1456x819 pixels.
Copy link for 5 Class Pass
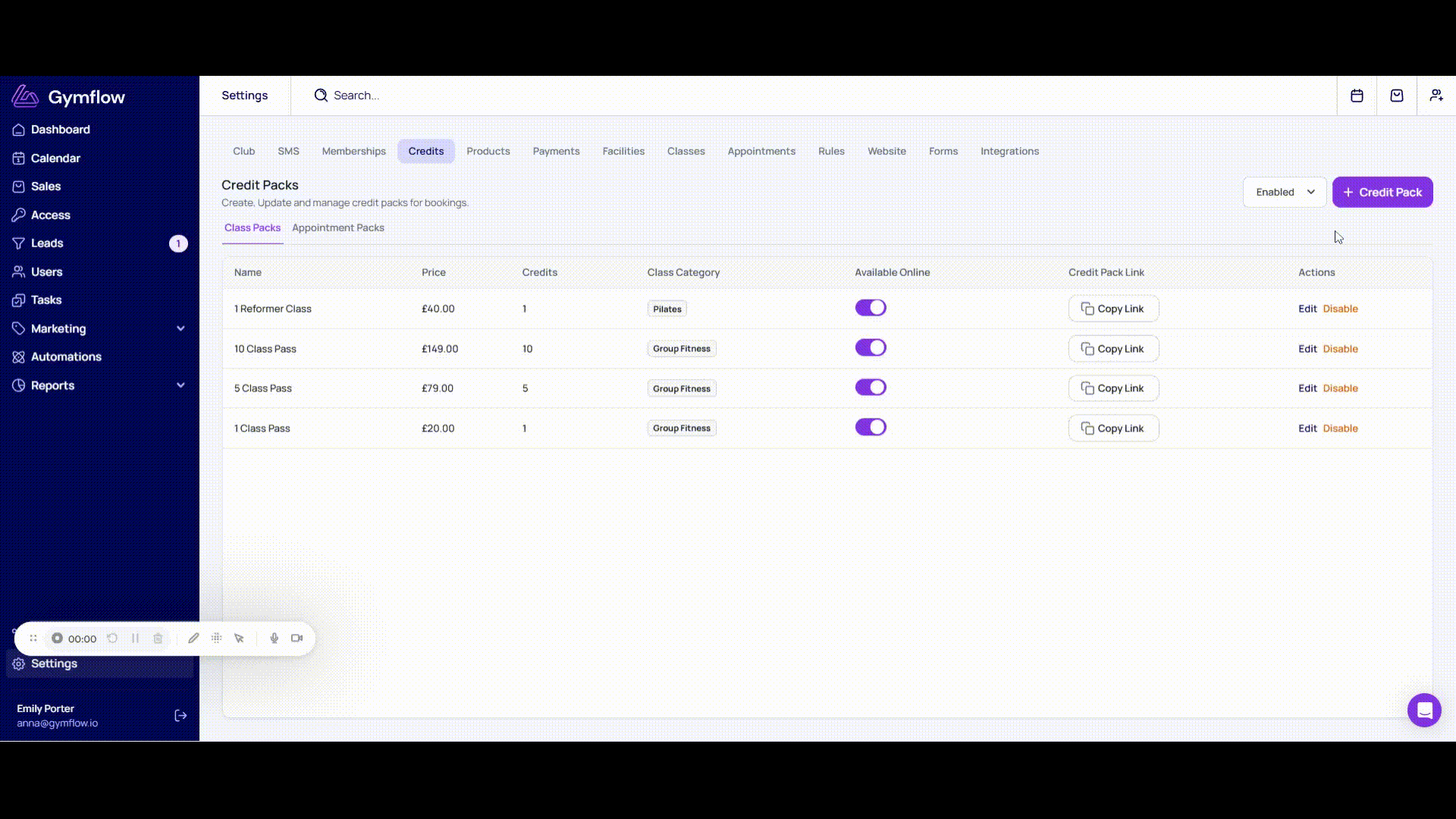click(1113, 388)
